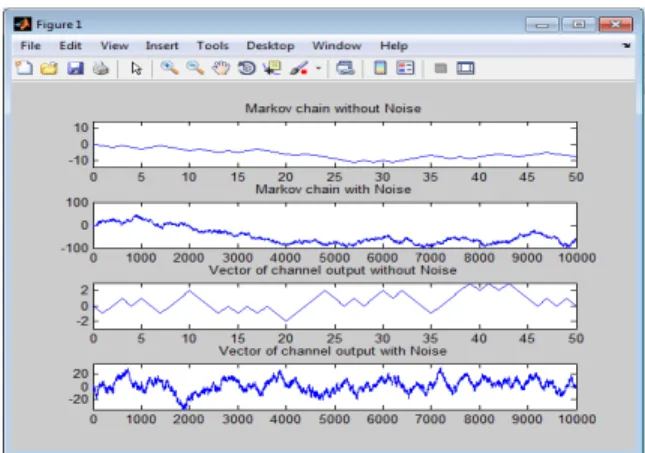Click the Link Plot icon
The width and height of the screenshot is (645, 453).
pyautogui.click(x=345, y=68)
